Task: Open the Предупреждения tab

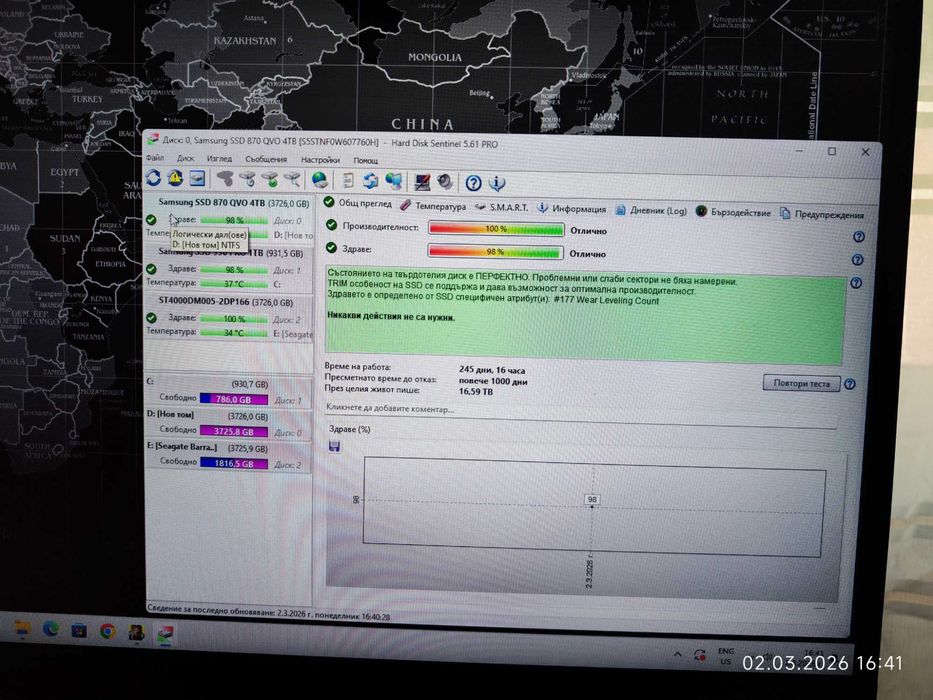Action: (x=822, y=214)
